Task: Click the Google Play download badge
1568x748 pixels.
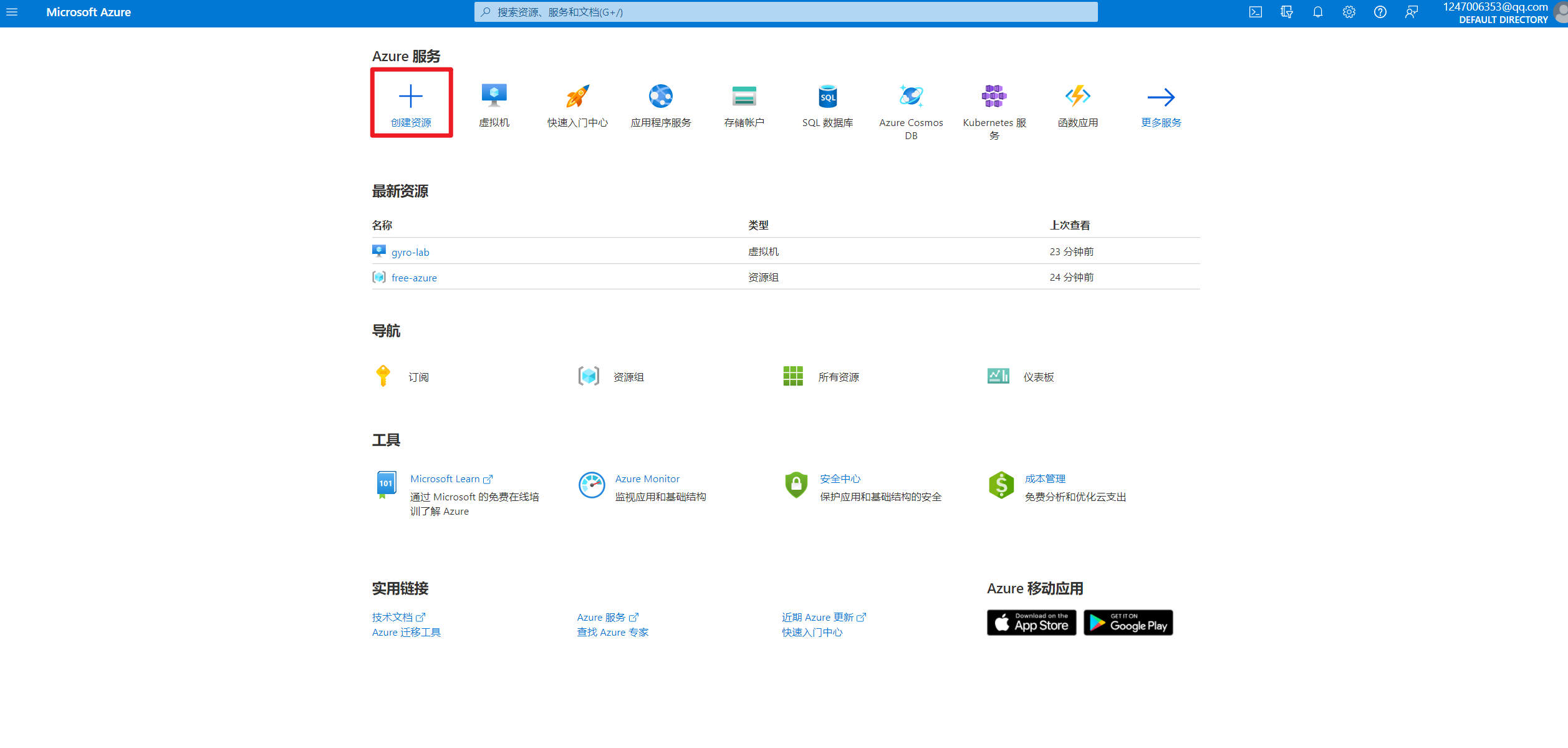Action: pyautogui.click(x=1128, y=623)
